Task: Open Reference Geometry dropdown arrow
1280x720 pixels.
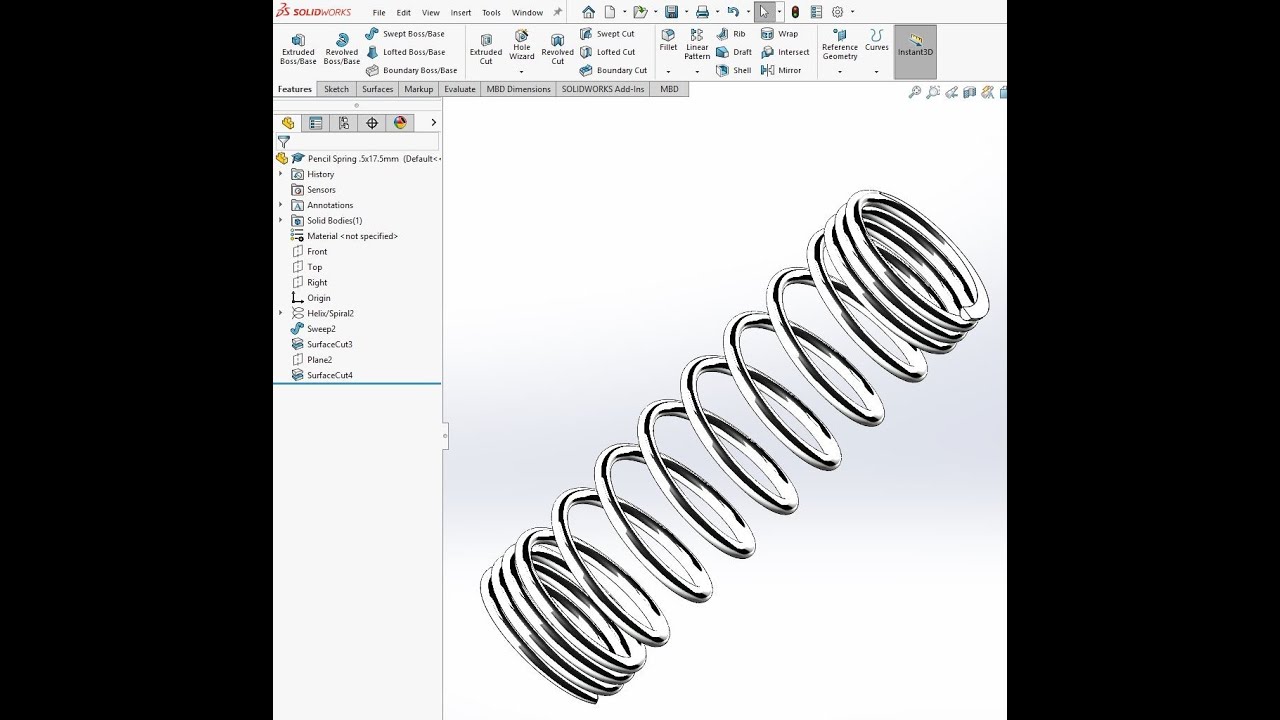Action: click(x=839, y=71)
